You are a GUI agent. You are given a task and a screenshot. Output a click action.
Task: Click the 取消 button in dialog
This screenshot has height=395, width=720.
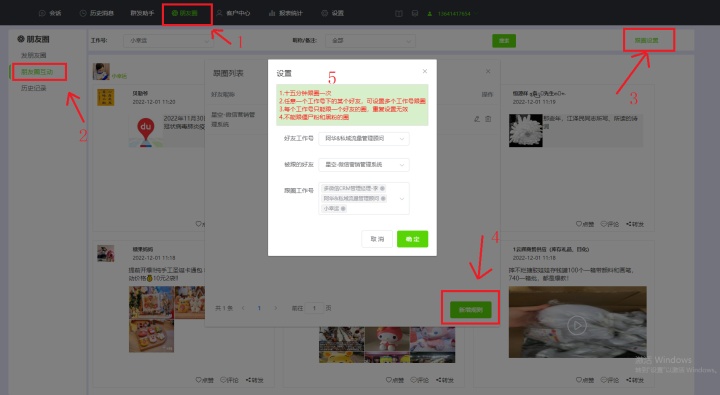pos(377,239)
